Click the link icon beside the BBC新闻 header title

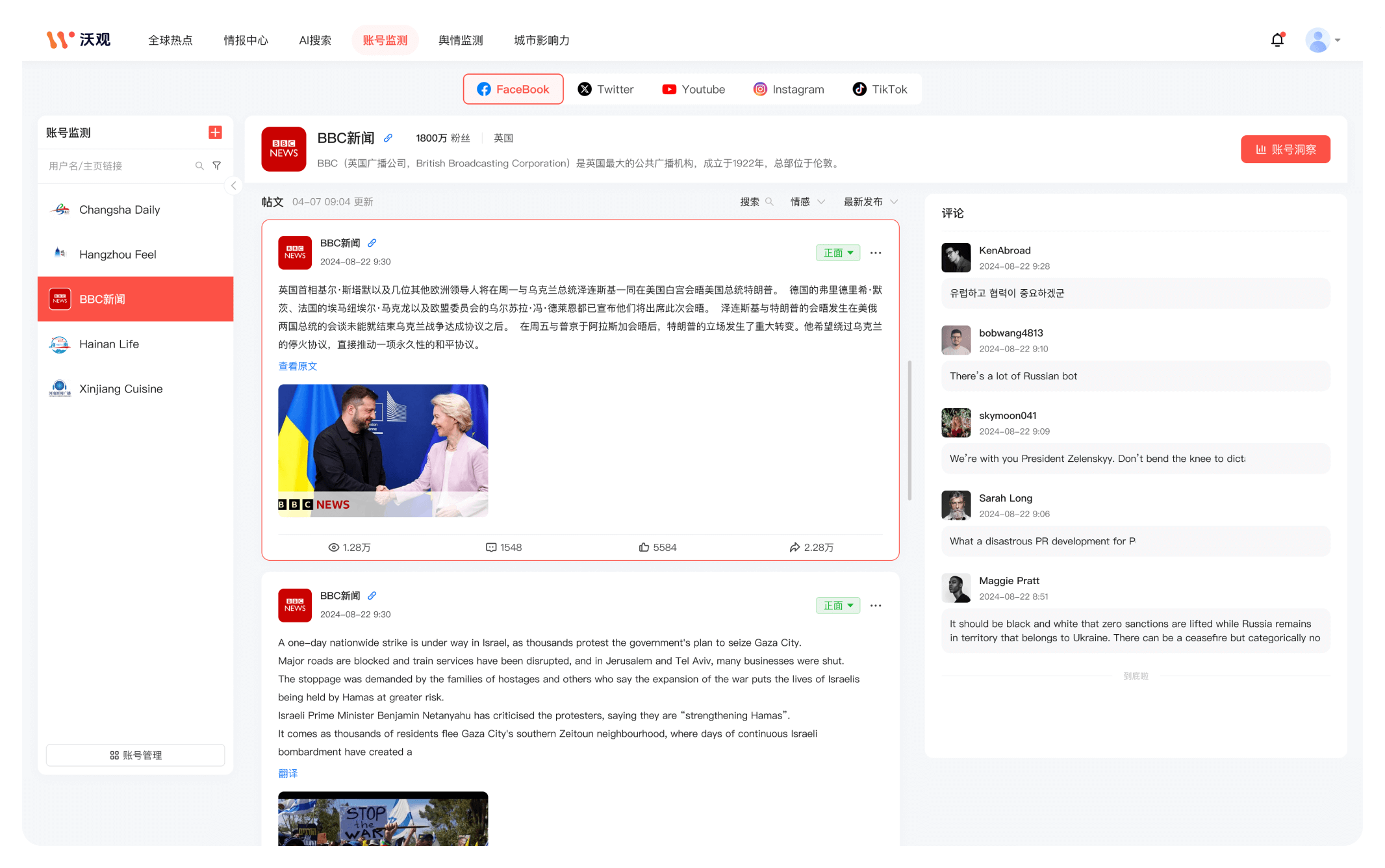tap(388, 138)
